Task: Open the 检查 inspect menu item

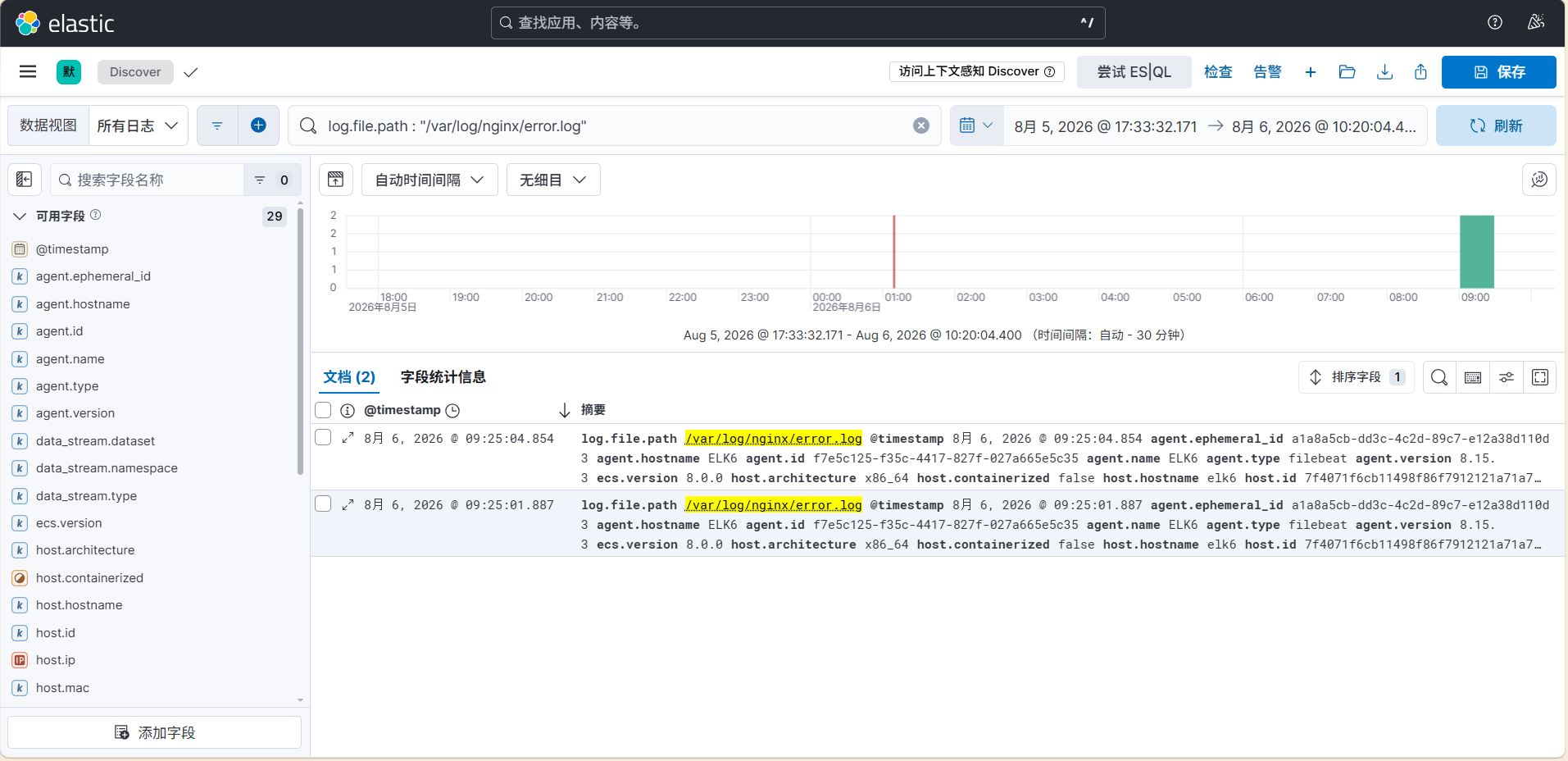Action: pos(1218,72)
